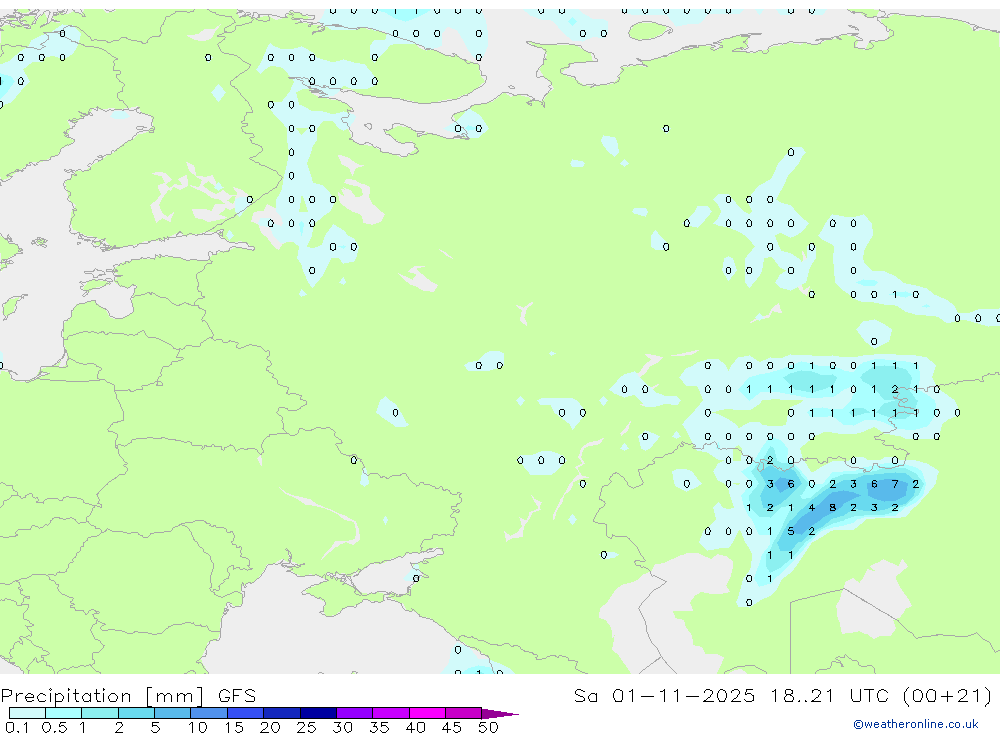Screen dimensions: 1000x733
Task: Select the legend swatch between 5 and 10
Action: point(173,713)
